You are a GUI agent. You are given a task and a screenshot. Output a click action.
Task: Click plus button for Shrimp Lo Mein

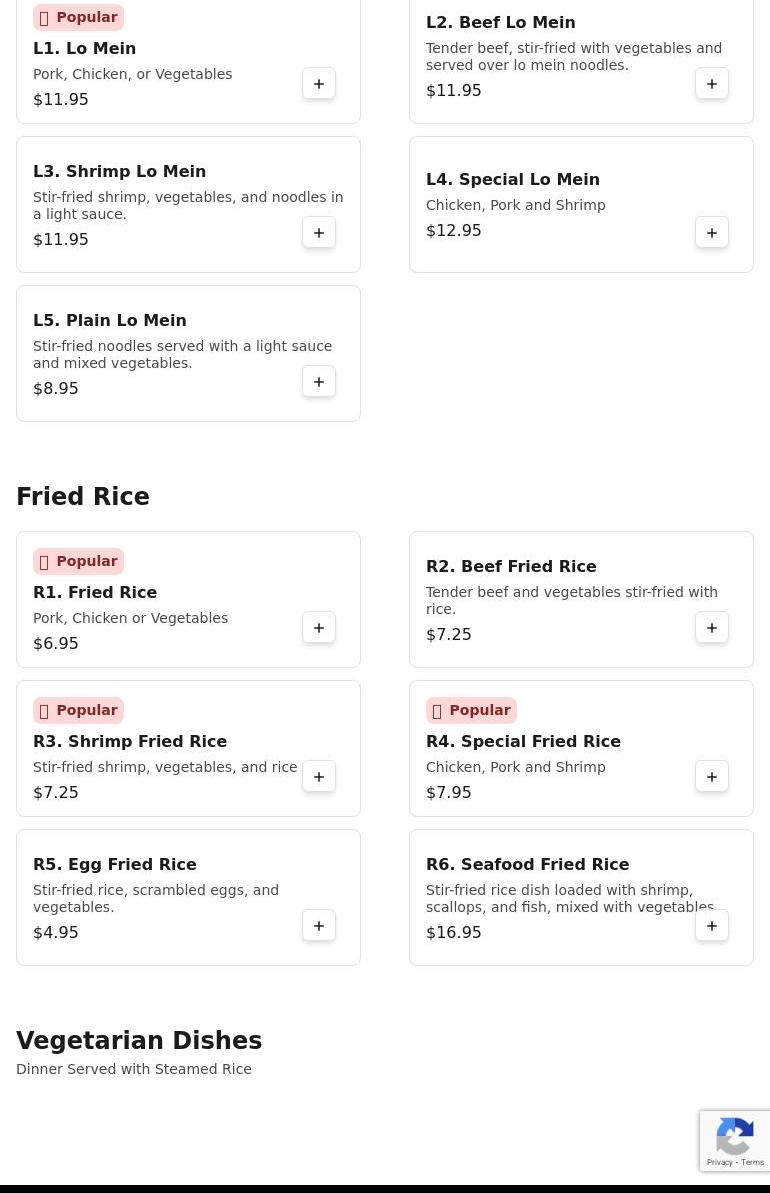coord(319,233)
